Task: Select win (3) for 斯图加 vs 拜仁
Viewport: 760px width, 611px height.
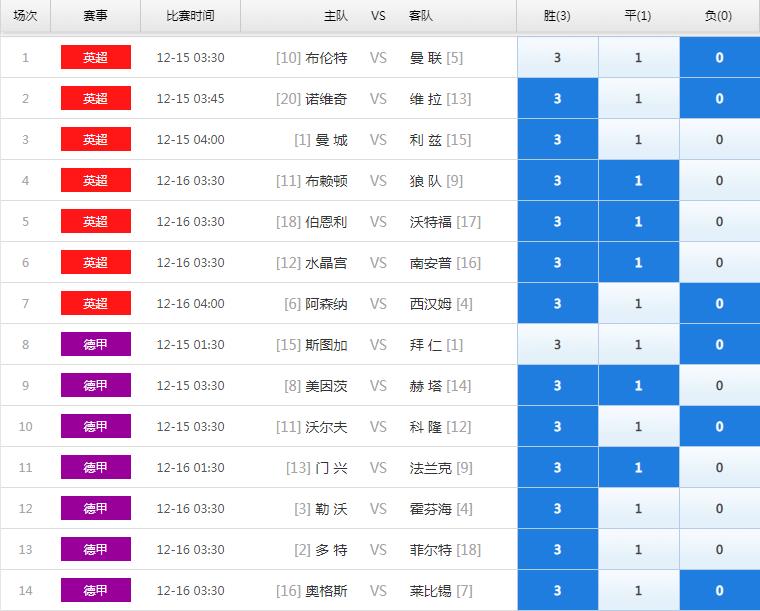Action: [557, 345]
